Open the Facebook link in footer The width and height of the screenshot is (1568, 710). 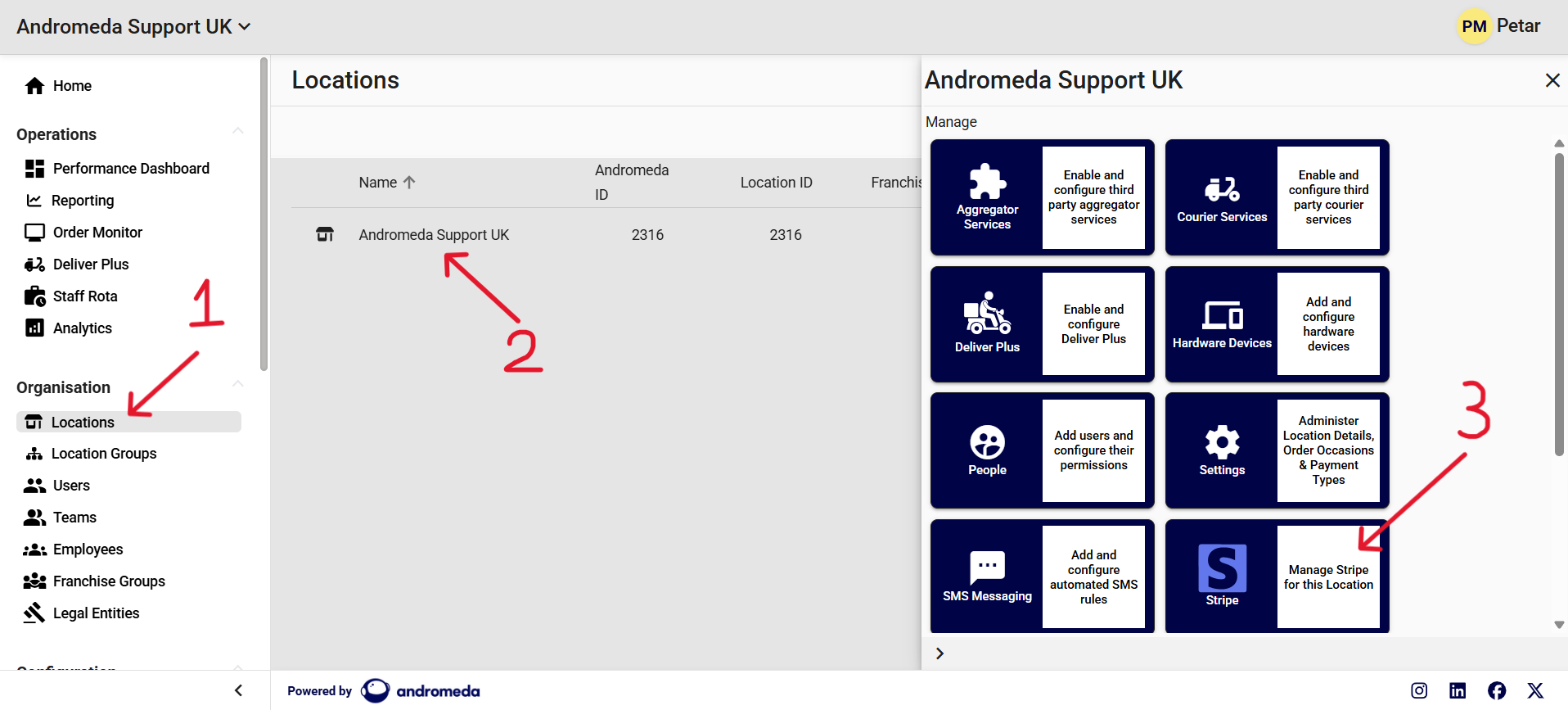point(1497,690)
